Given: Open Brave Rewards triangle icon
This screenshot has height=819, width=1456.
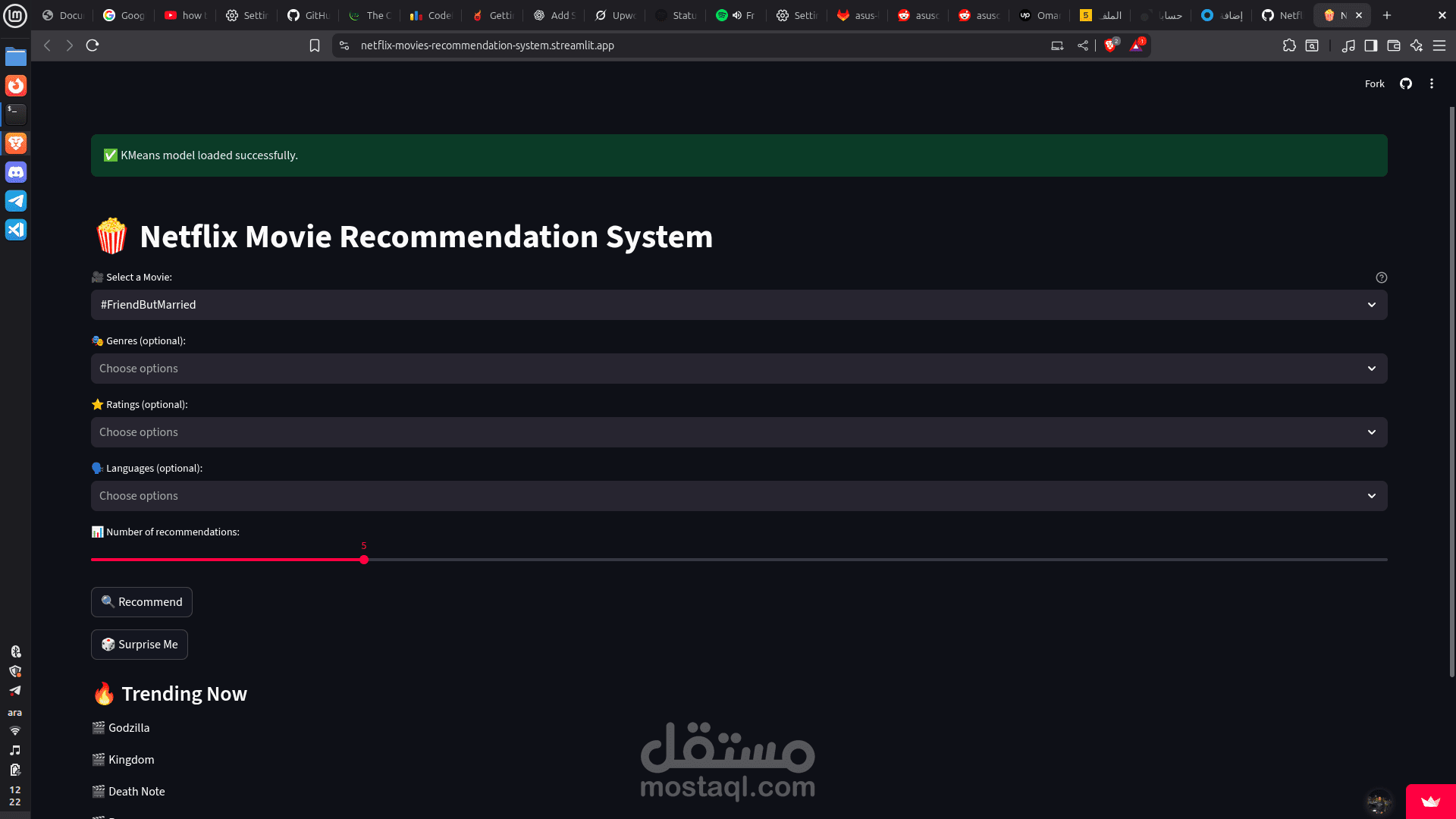Looking at the screenshot, I should point(1137,45).
